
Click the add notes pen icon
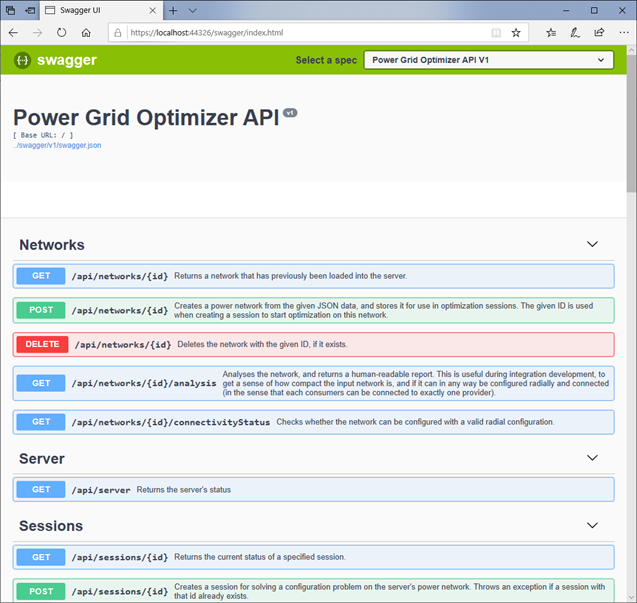click(575, 33)
